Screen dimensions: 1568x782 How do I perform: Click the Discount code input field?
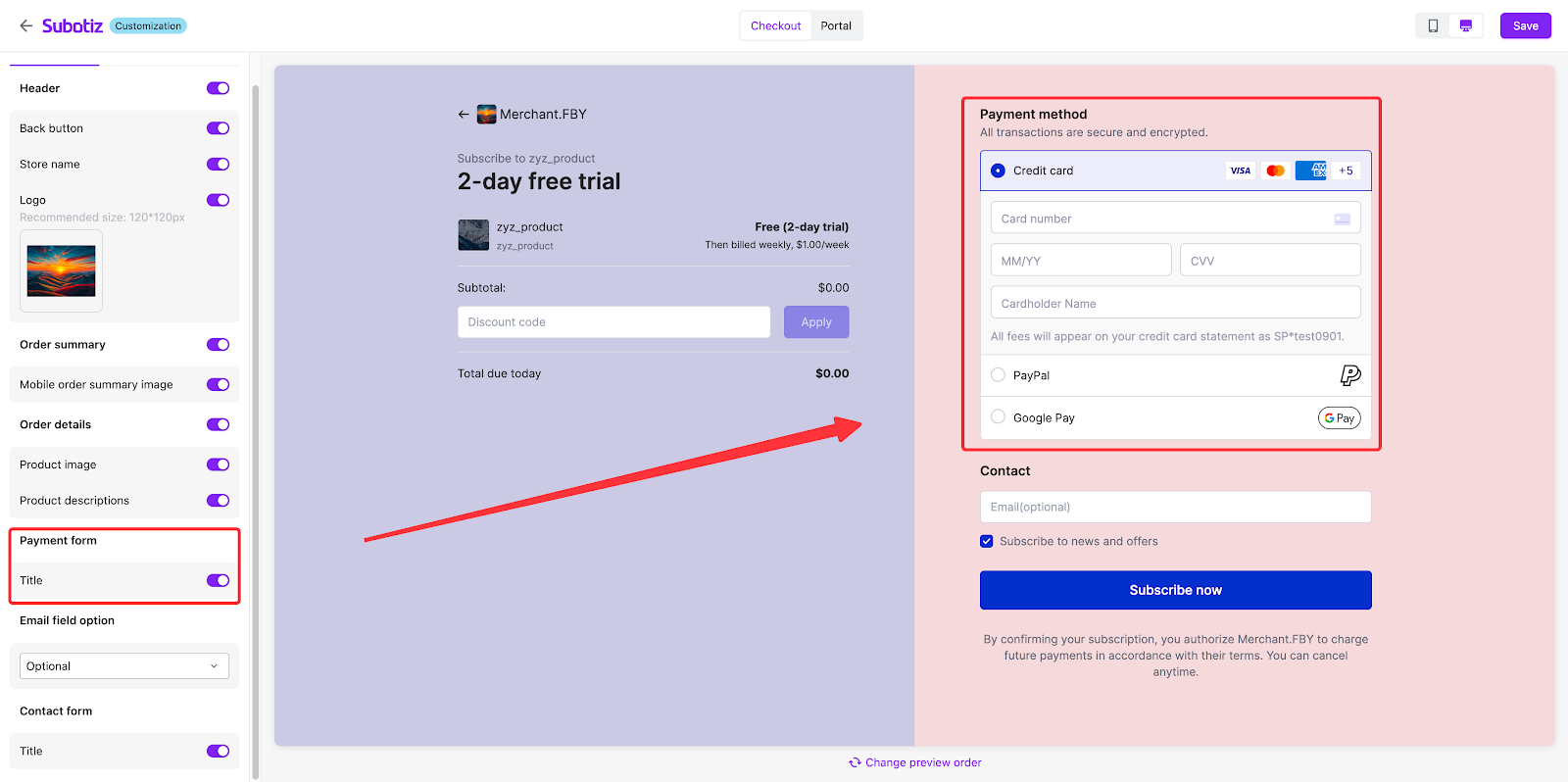pyautogui.click(x=613, y=322)
